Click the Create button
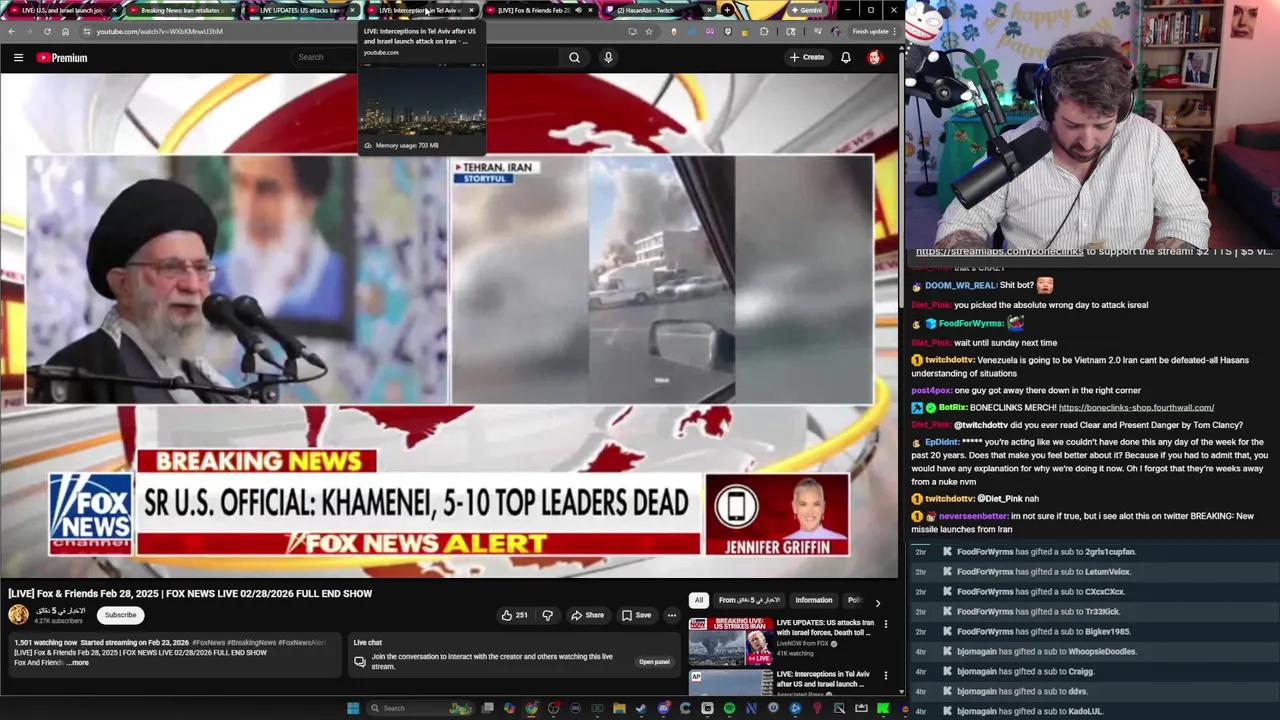This screenshot has height=720, width=1280. click(807, 57)
